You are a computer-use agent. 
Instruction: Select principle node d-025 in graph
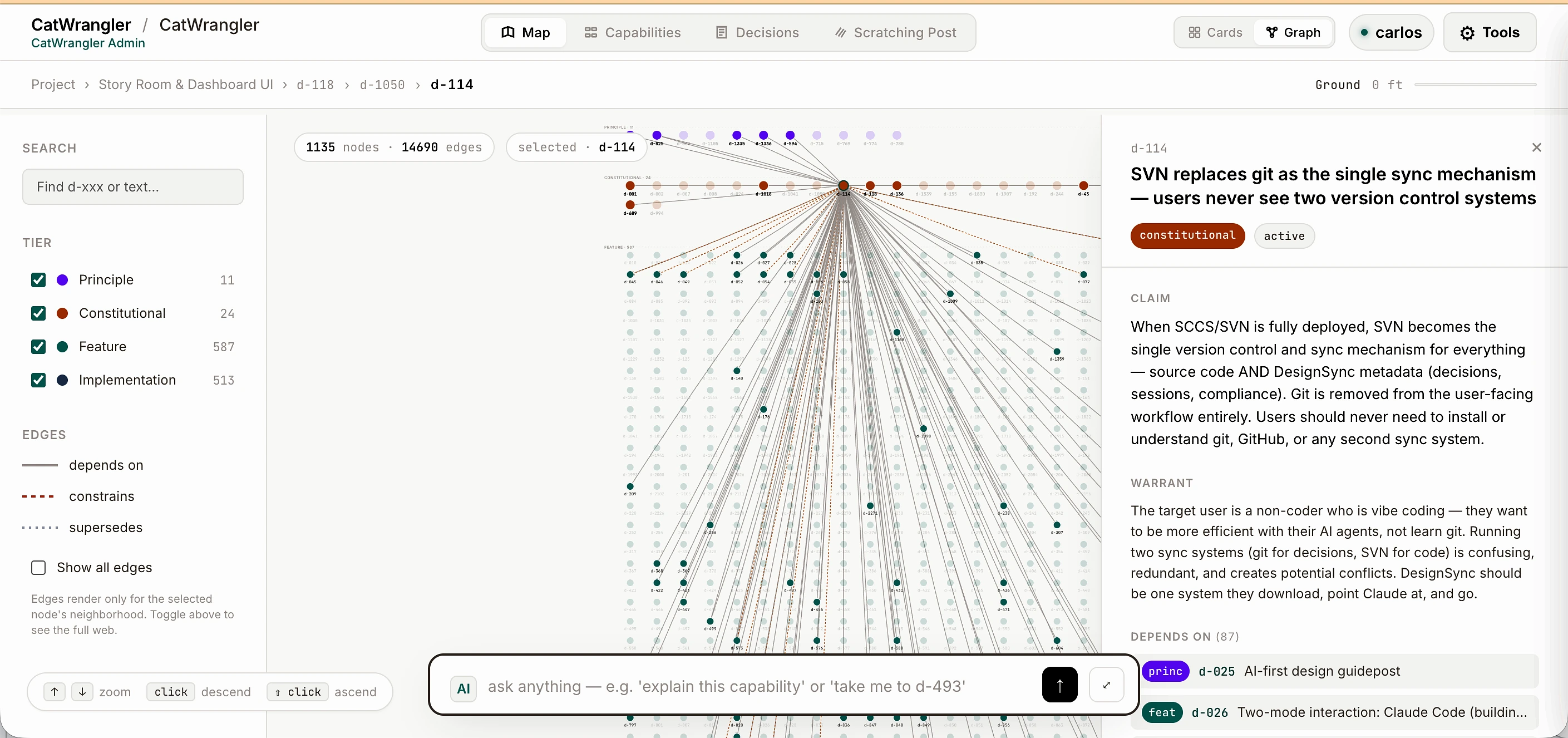tap(657, 135)
